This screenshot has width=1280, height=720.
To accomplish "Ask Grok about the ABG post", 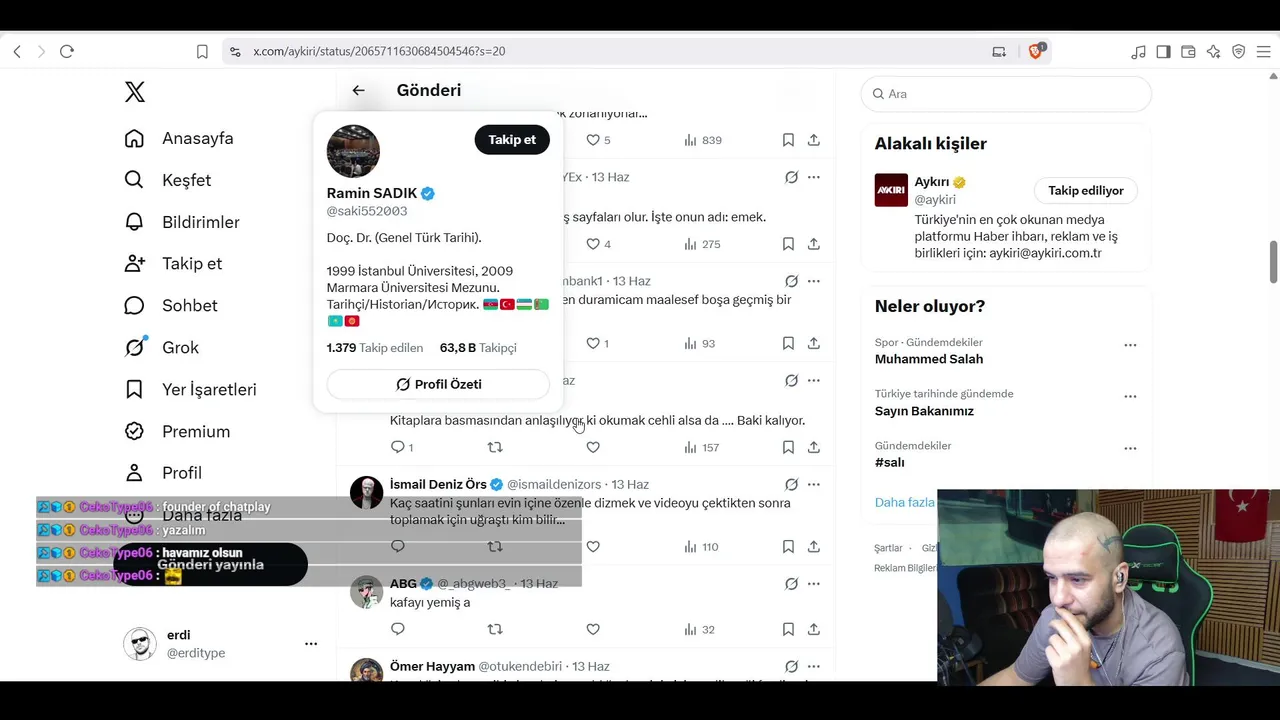I will click(x=791, y=584).
